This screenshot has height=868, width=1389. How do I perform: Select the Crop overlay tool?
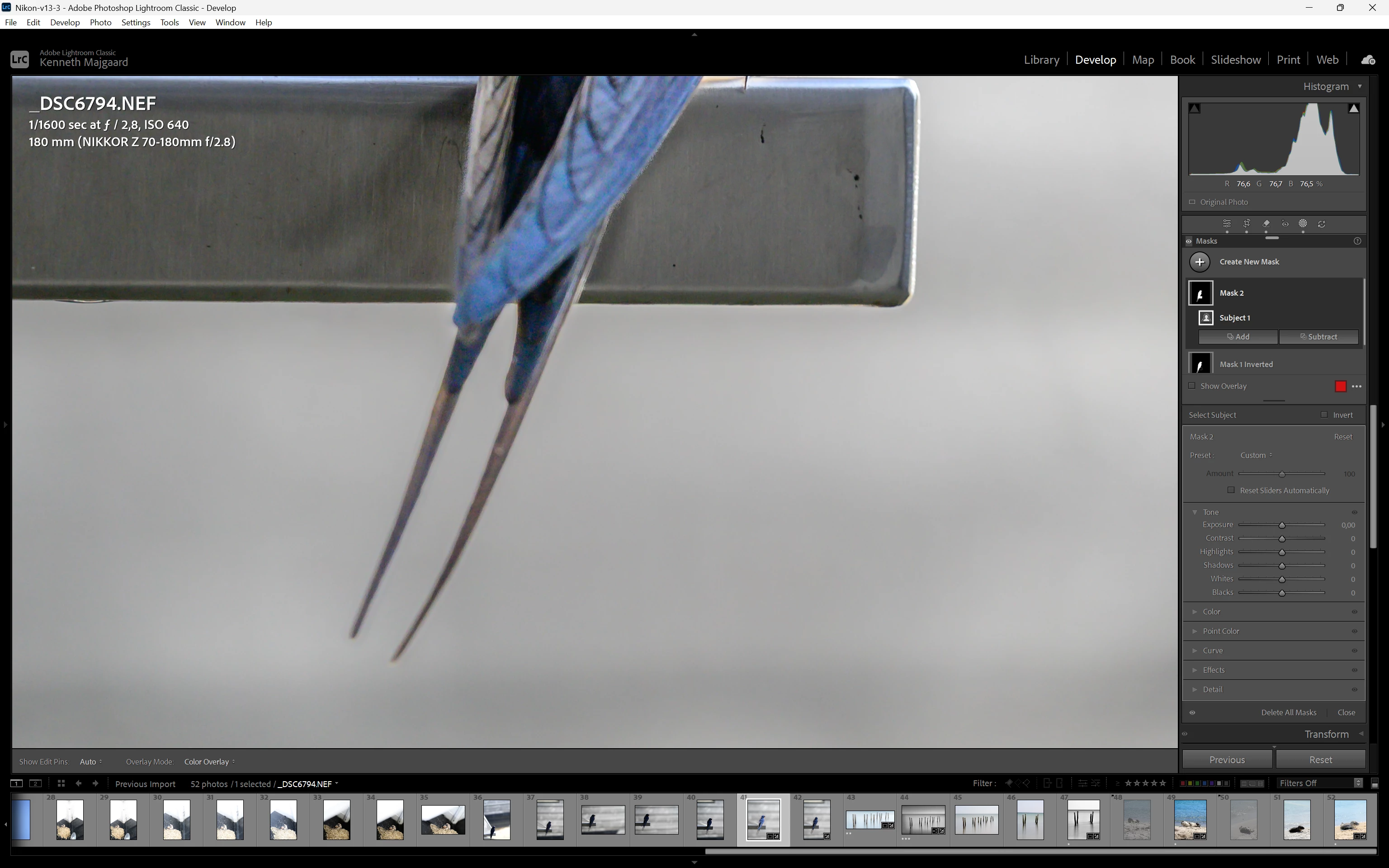coord(1247,224)
